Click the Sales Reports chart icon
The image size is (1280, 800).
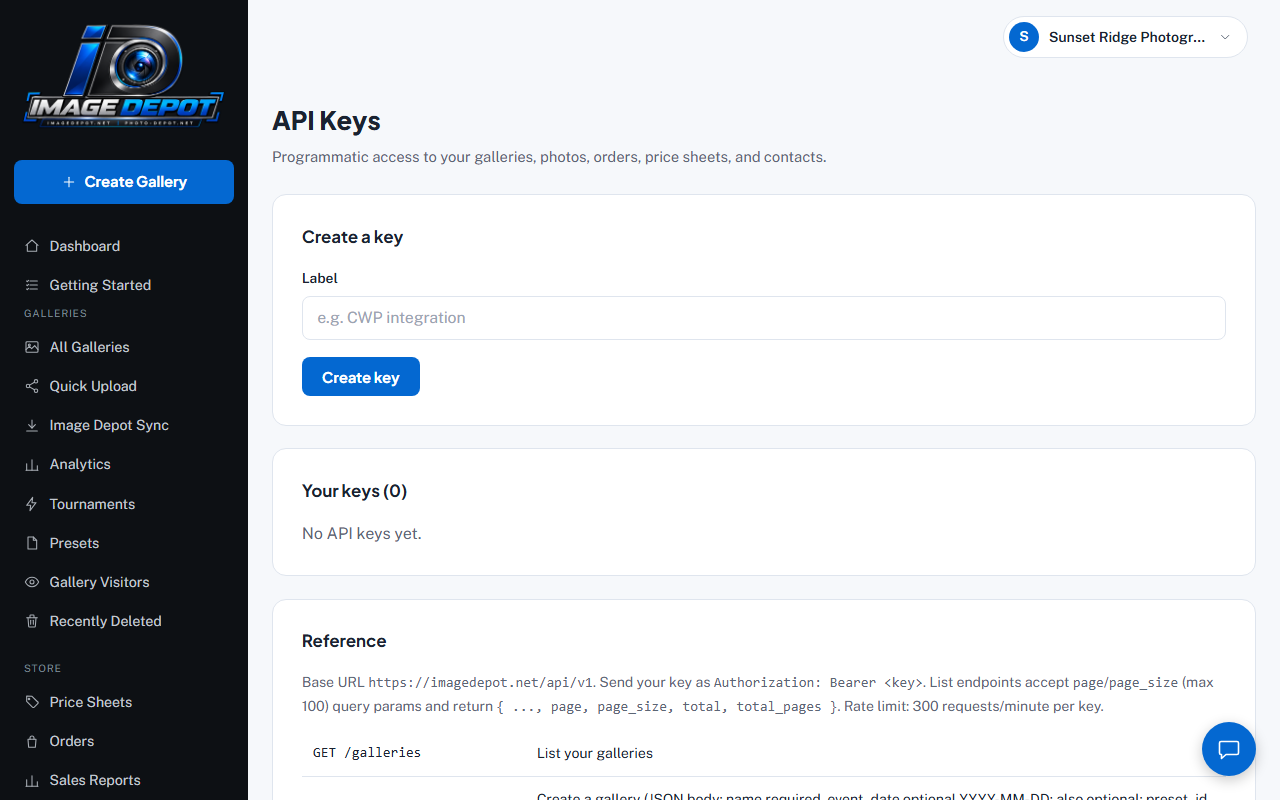(x=32, y=780)
